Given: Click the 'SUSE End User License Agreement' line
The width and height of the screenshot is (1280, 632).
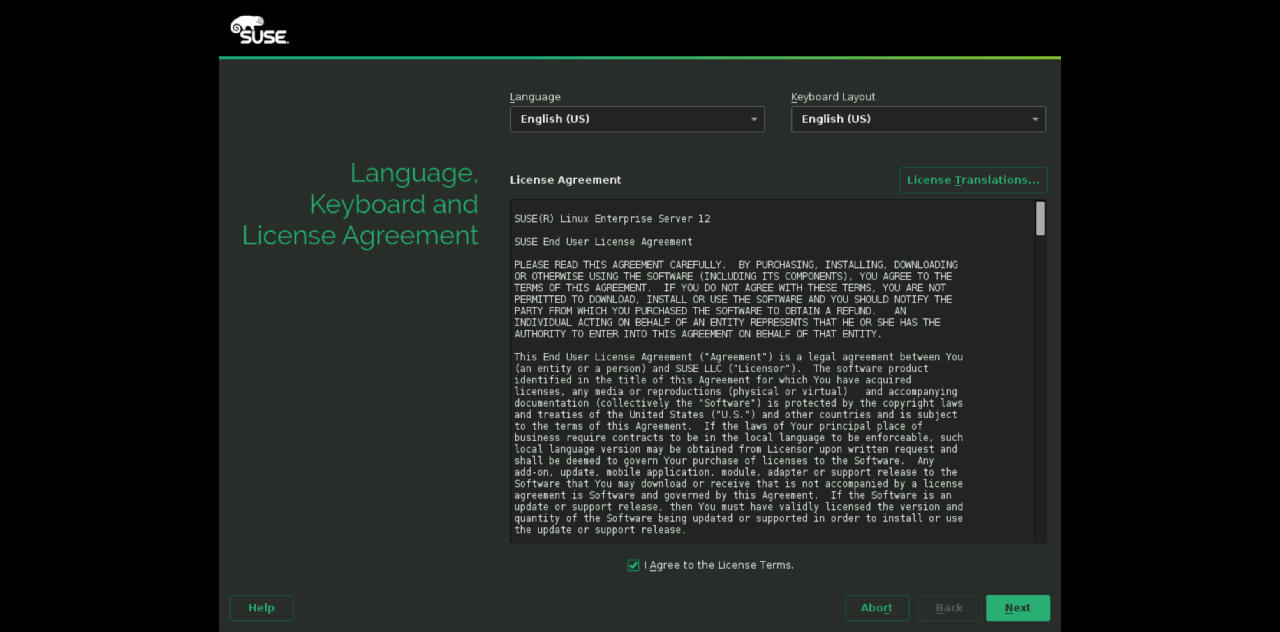Looking at the screenshot, I should tap(603, 242).
